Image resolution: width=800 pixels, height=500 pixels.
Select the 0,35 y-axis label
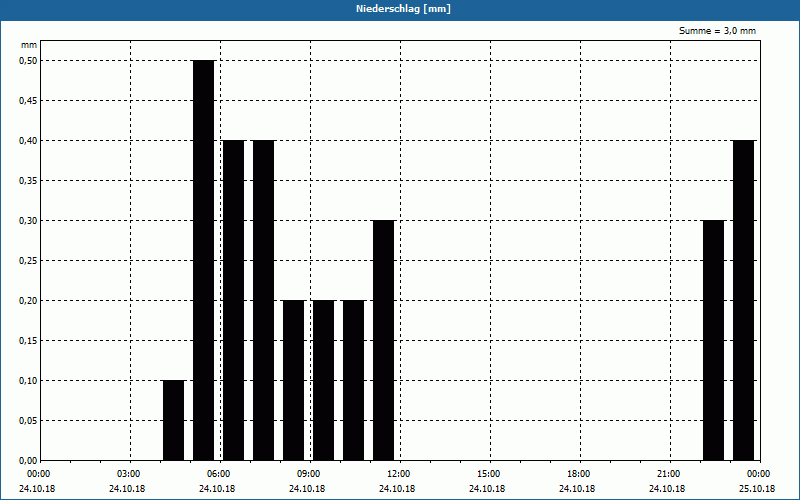28,181
